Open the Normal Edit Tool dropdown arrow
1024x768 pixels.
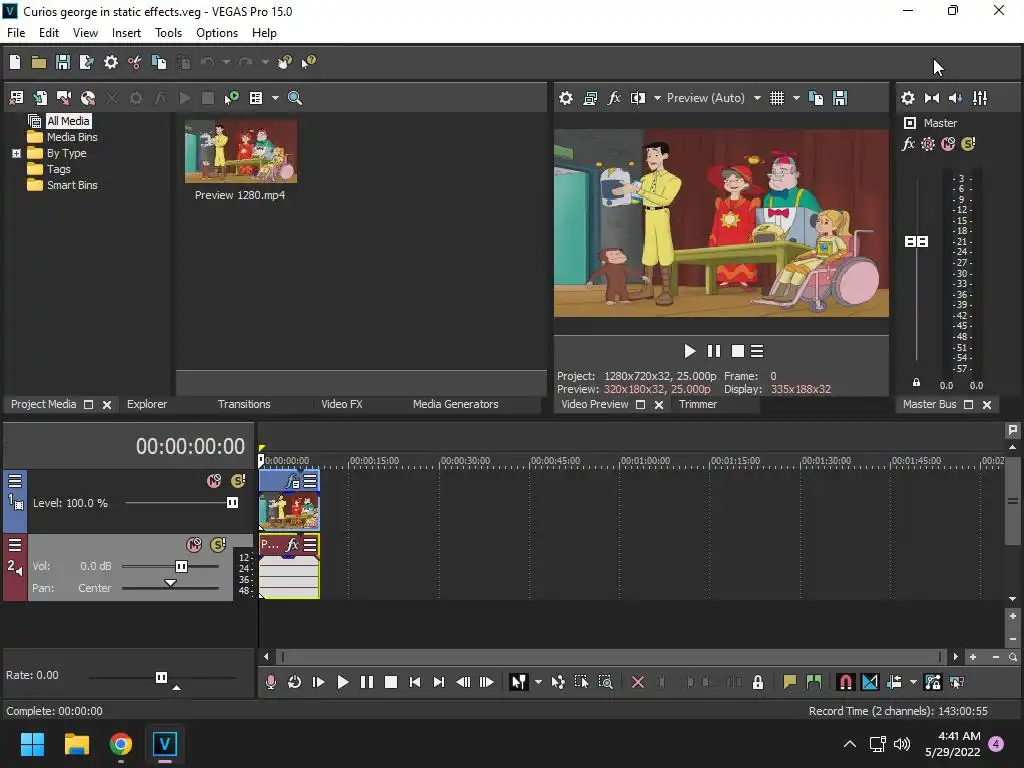click(538, 682)
